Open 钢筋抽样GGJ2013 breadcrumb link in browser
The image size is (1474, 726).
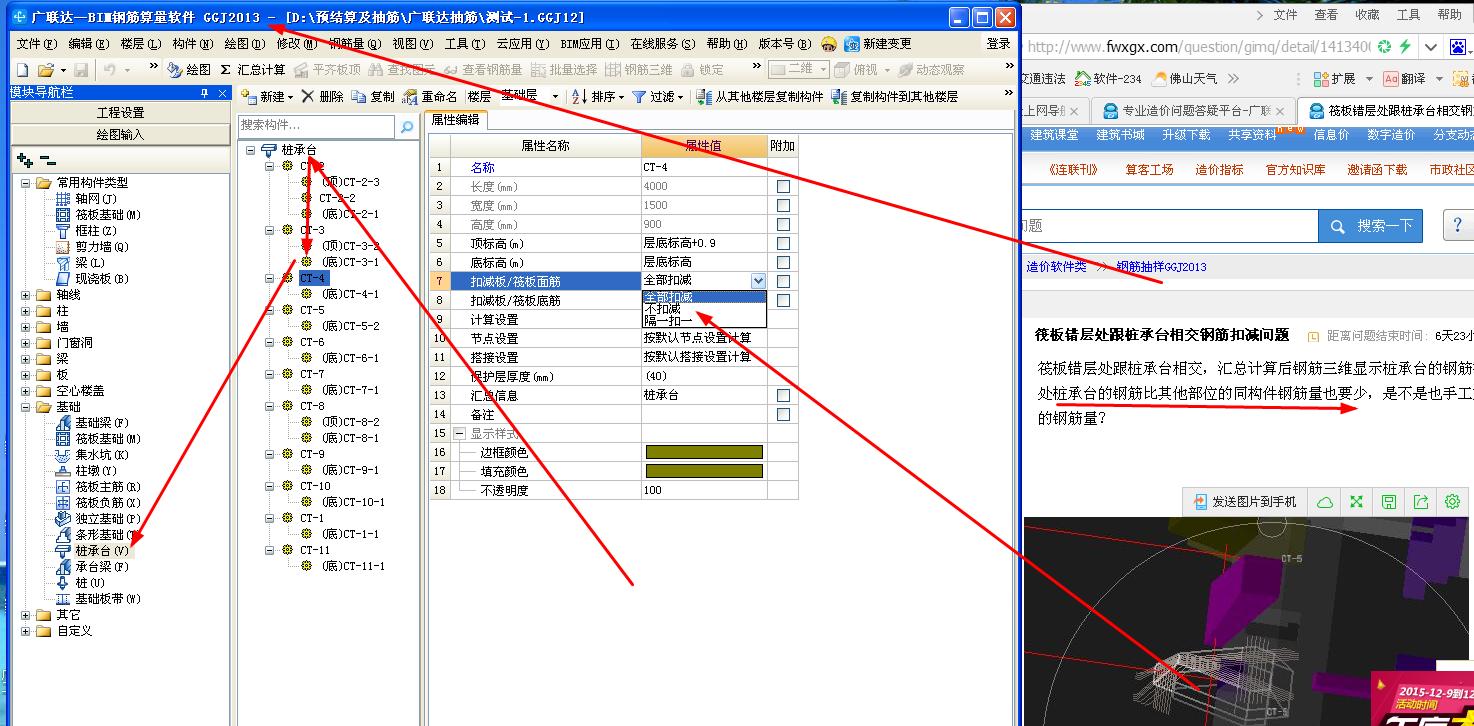click(1161, 267)
